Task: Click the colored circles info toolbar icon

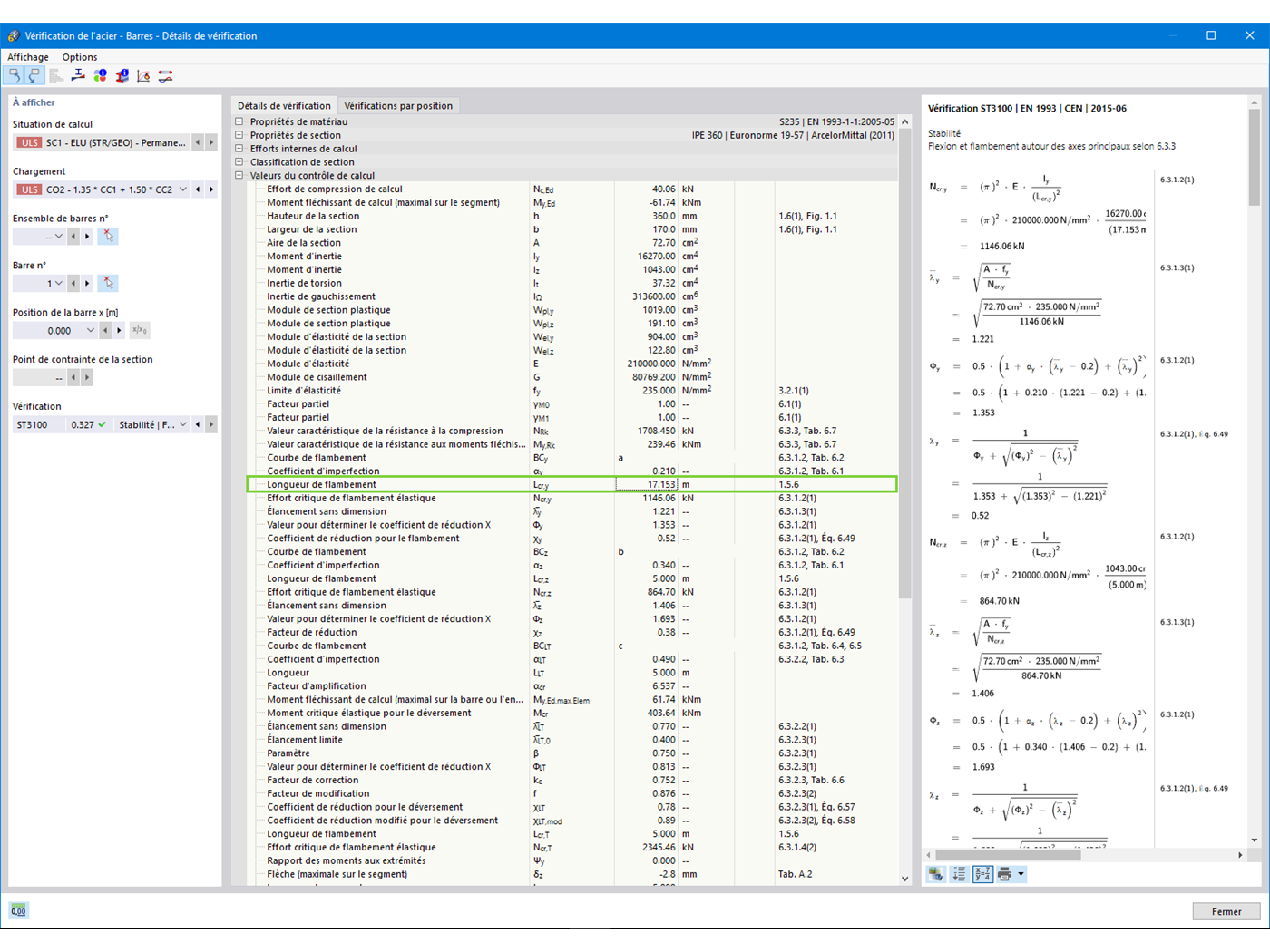Action: click(x=100, y=76)
